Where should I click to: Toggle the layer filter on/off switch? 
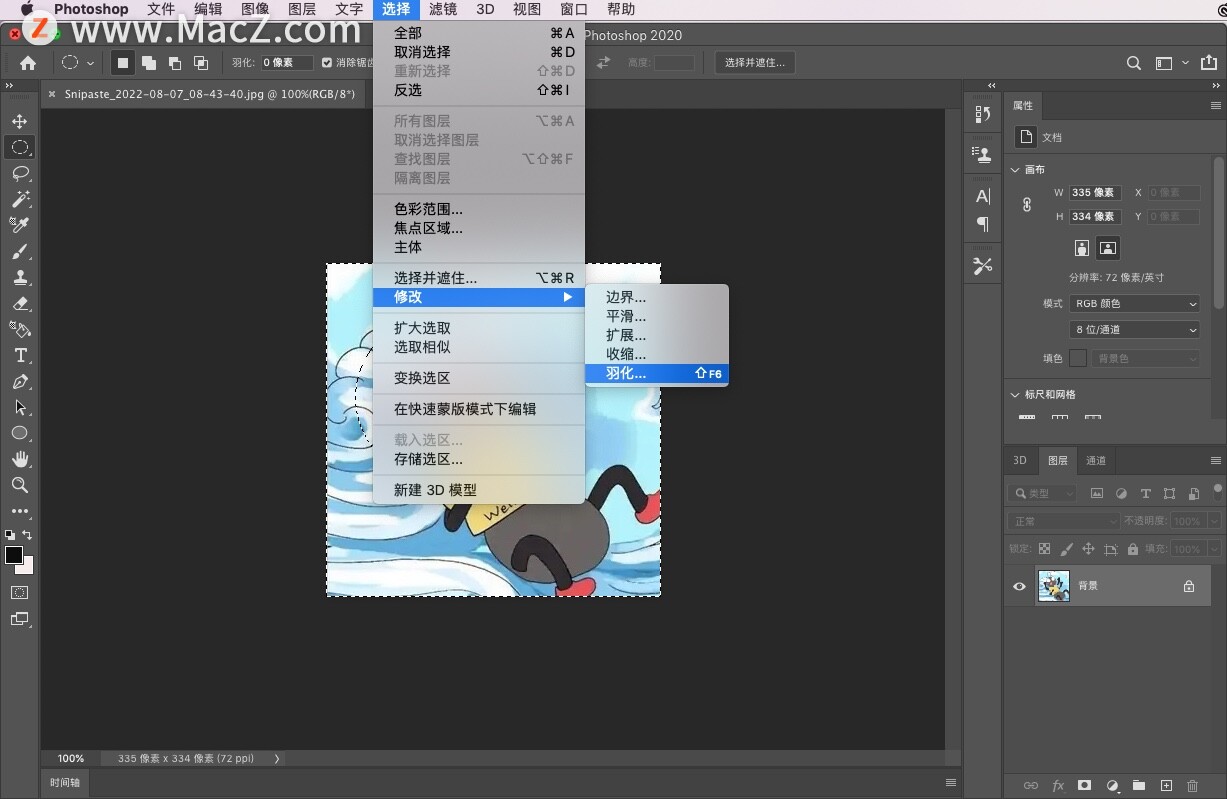tap(1217, 490)
